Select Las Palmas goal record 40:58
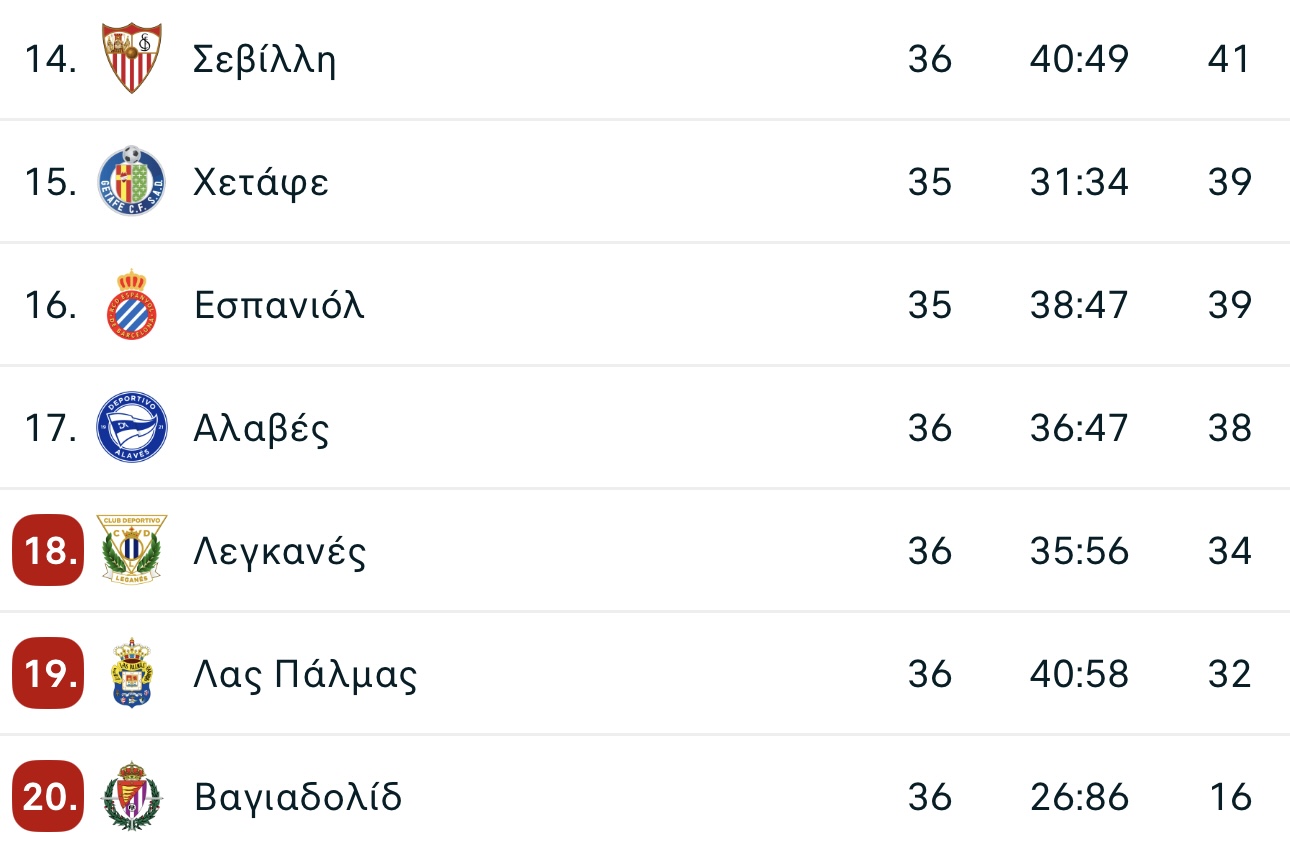Screen dimensions: 1290x845 (1079, 674)
